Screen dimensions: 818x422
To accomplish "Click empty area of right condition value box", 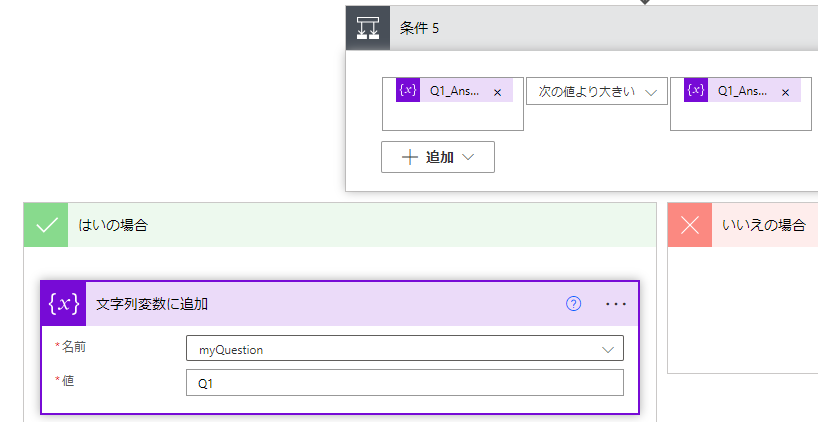I will (740, 117).
